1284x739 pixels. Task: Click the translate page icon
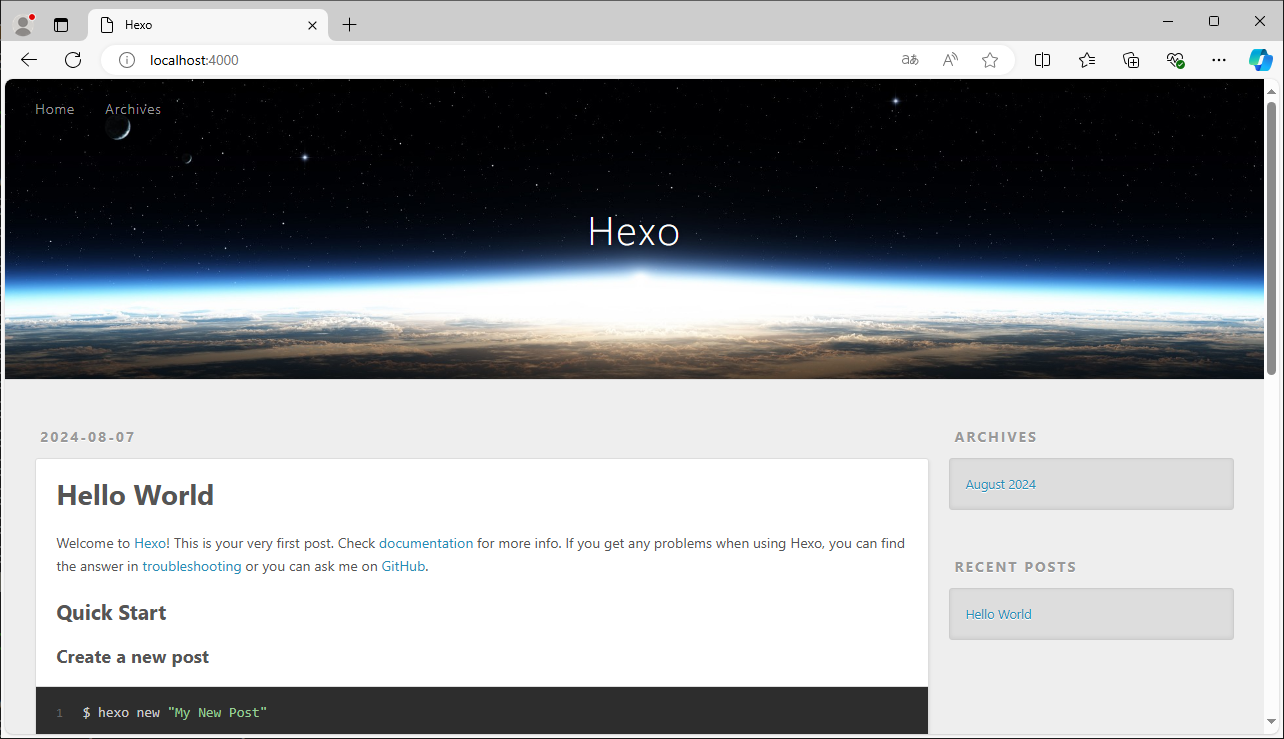tap(910, 60)
